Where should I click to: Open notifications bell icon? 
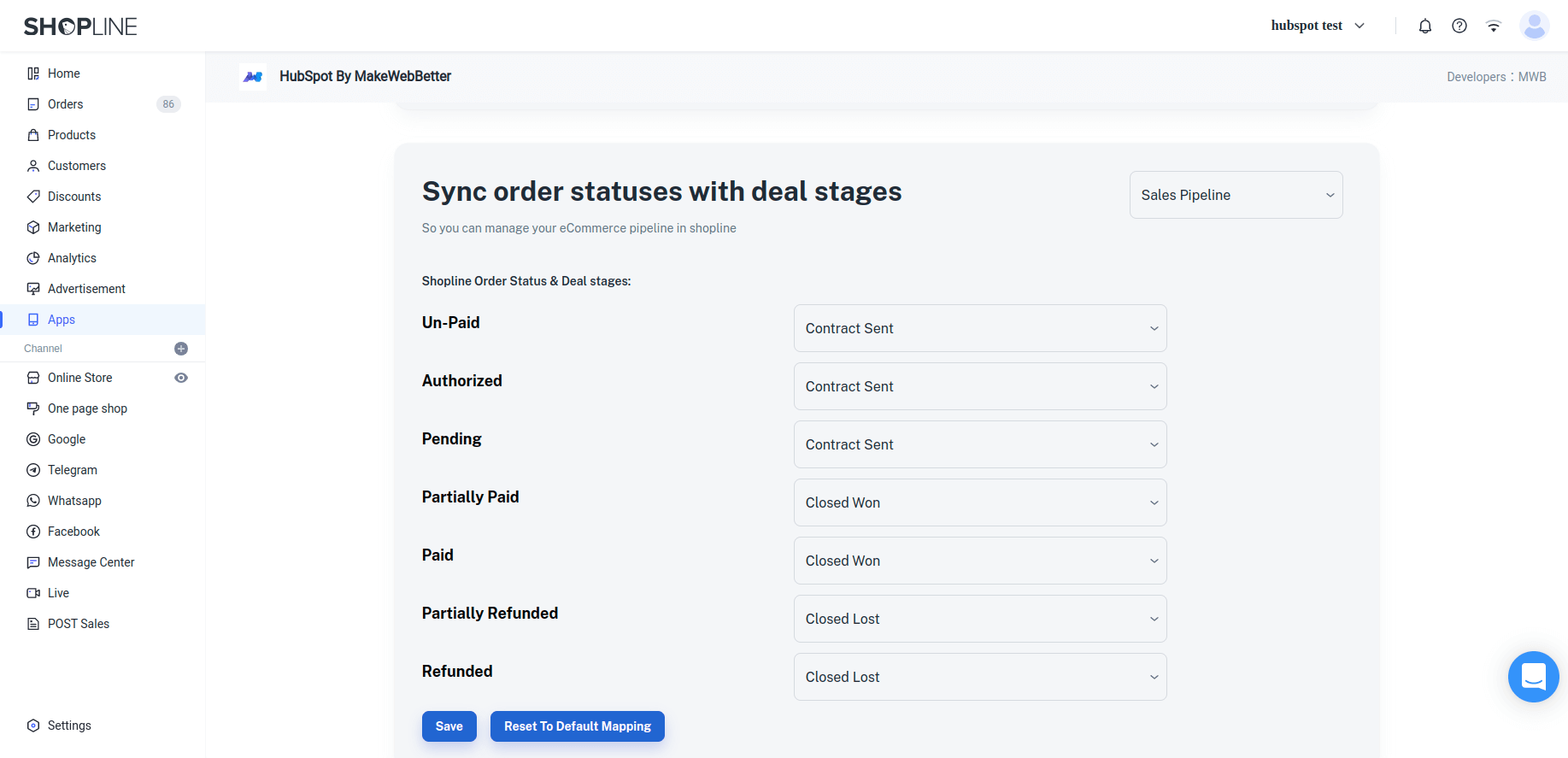[x=1425, y=26]
